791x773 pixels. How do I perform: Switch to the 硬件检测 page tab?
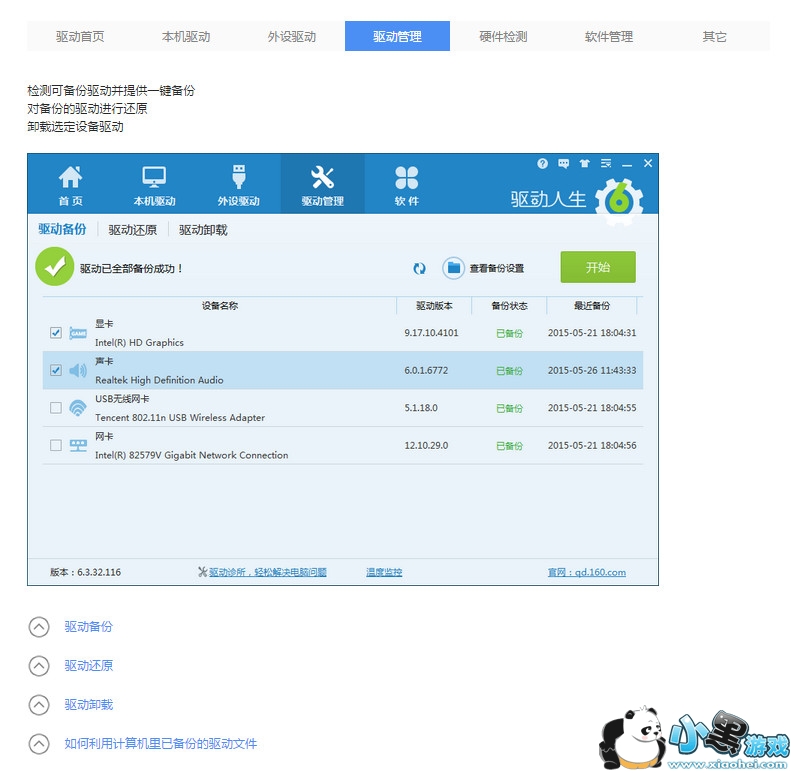503,36
